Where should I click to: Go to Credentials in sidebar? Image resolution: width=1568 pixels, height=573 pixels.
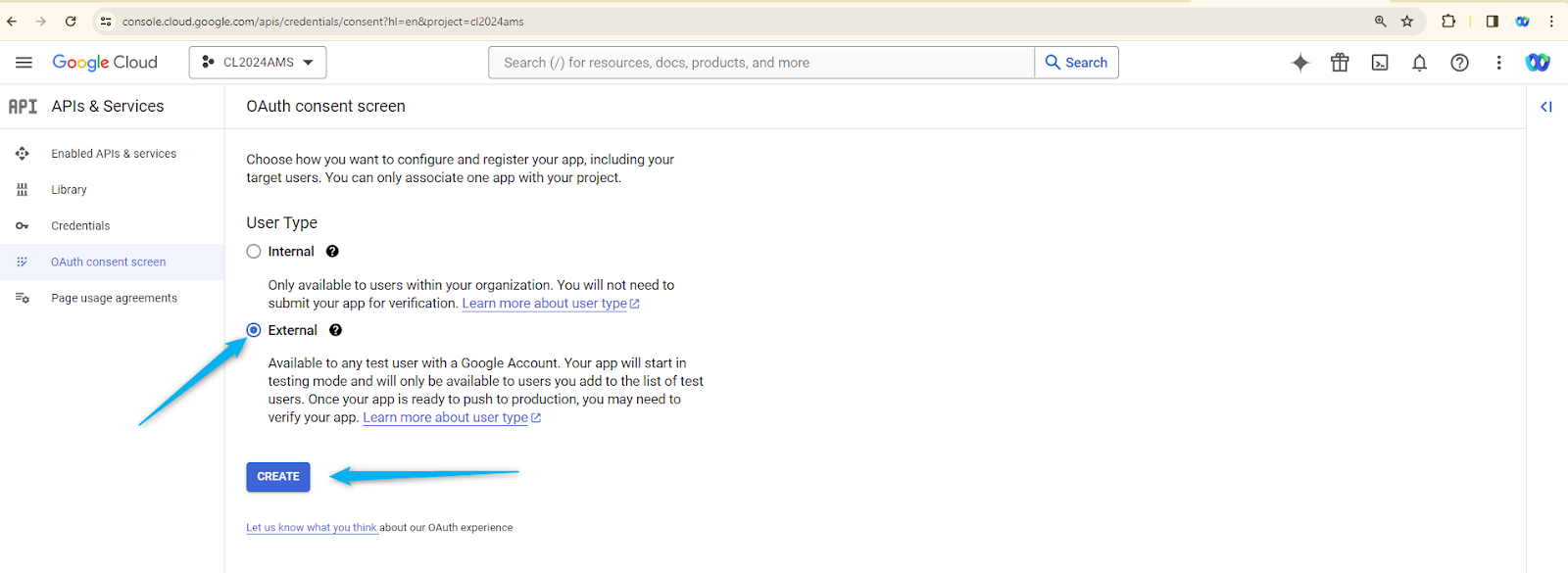(80, 226)
